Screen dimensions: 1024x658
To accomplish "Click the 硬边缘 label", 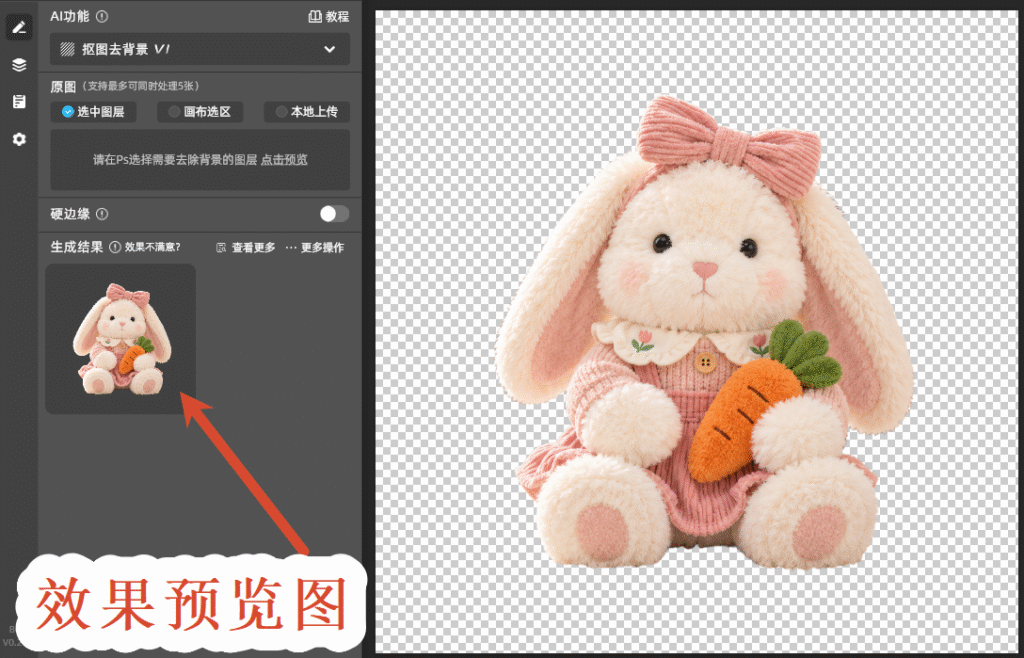I will (70, 214).
